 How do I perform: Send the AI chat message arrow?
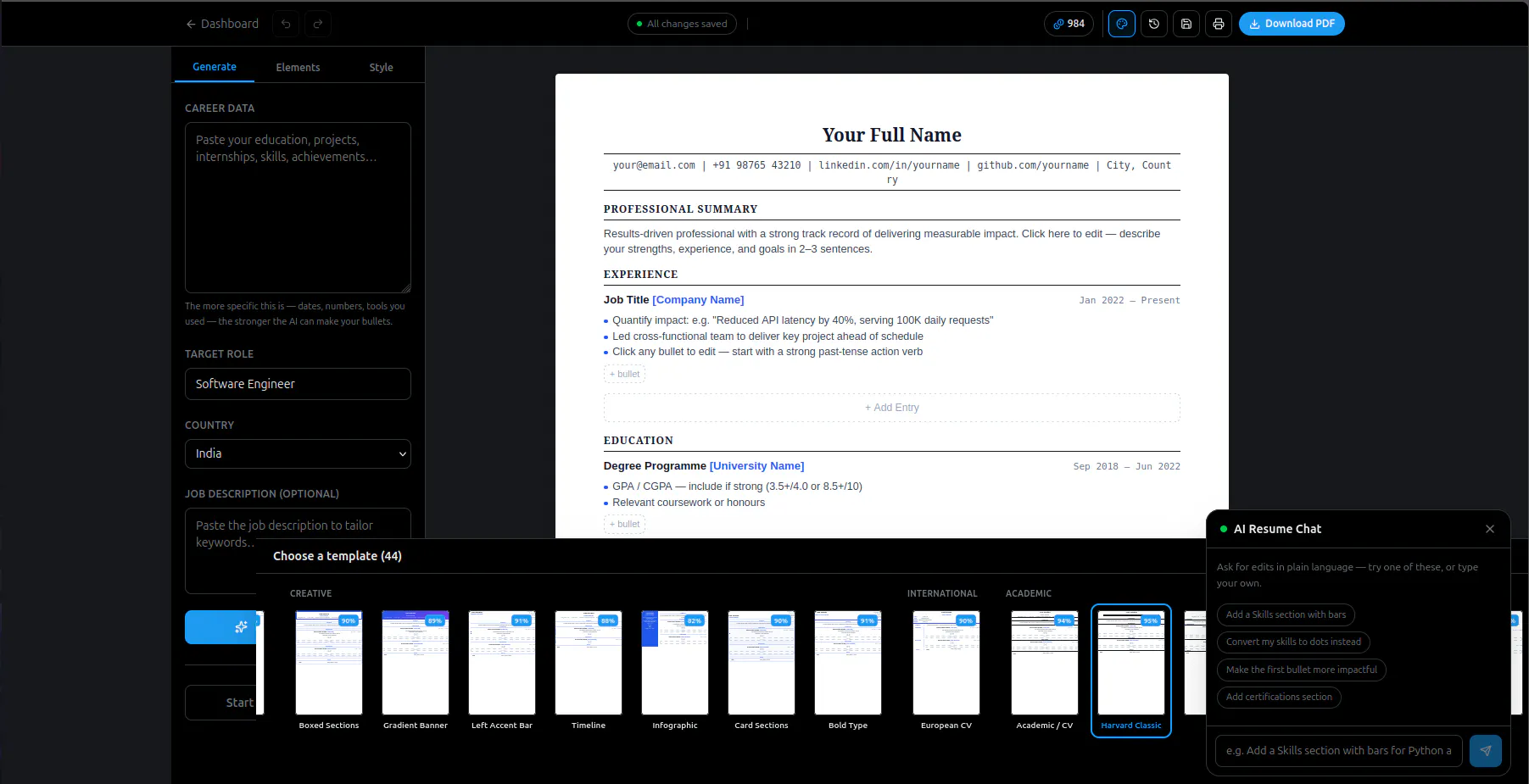pyautogui.click(x=1485, y=751)
